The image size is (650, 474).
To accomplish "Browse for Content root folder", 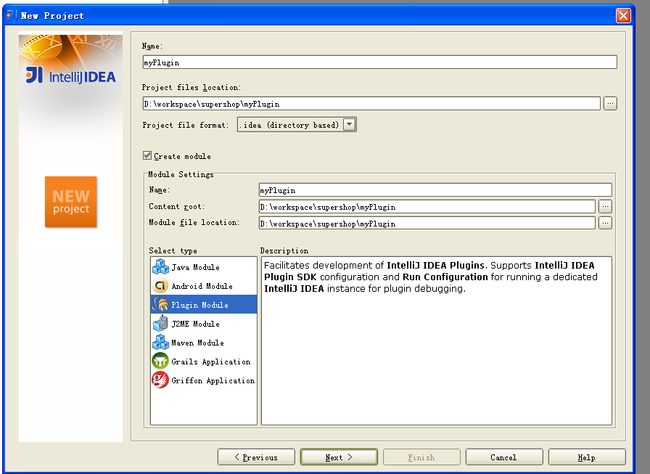I will pyautogui.click(x=605, y=206).
